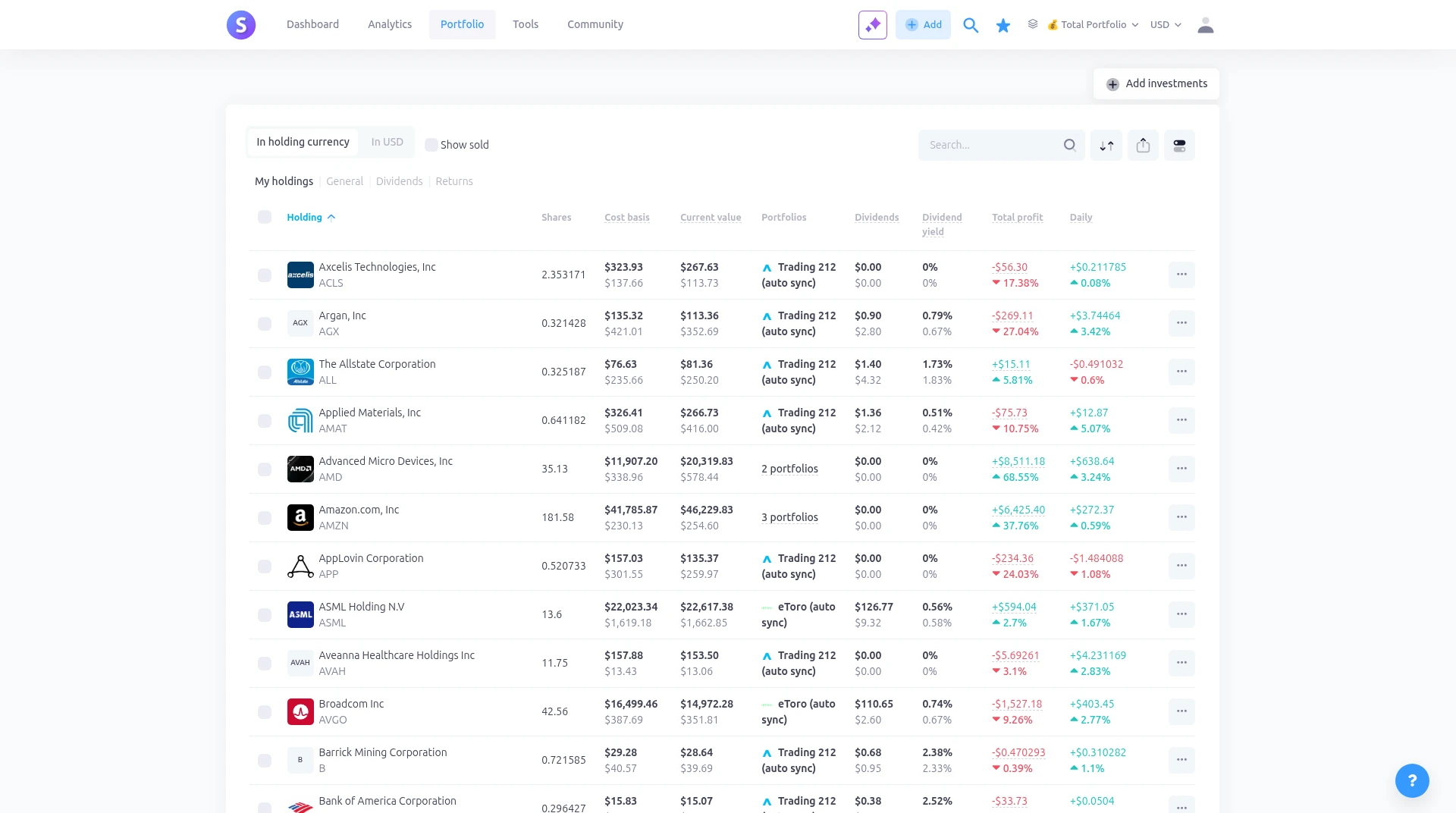Open more options for Amazon row

pos(1181,517)
